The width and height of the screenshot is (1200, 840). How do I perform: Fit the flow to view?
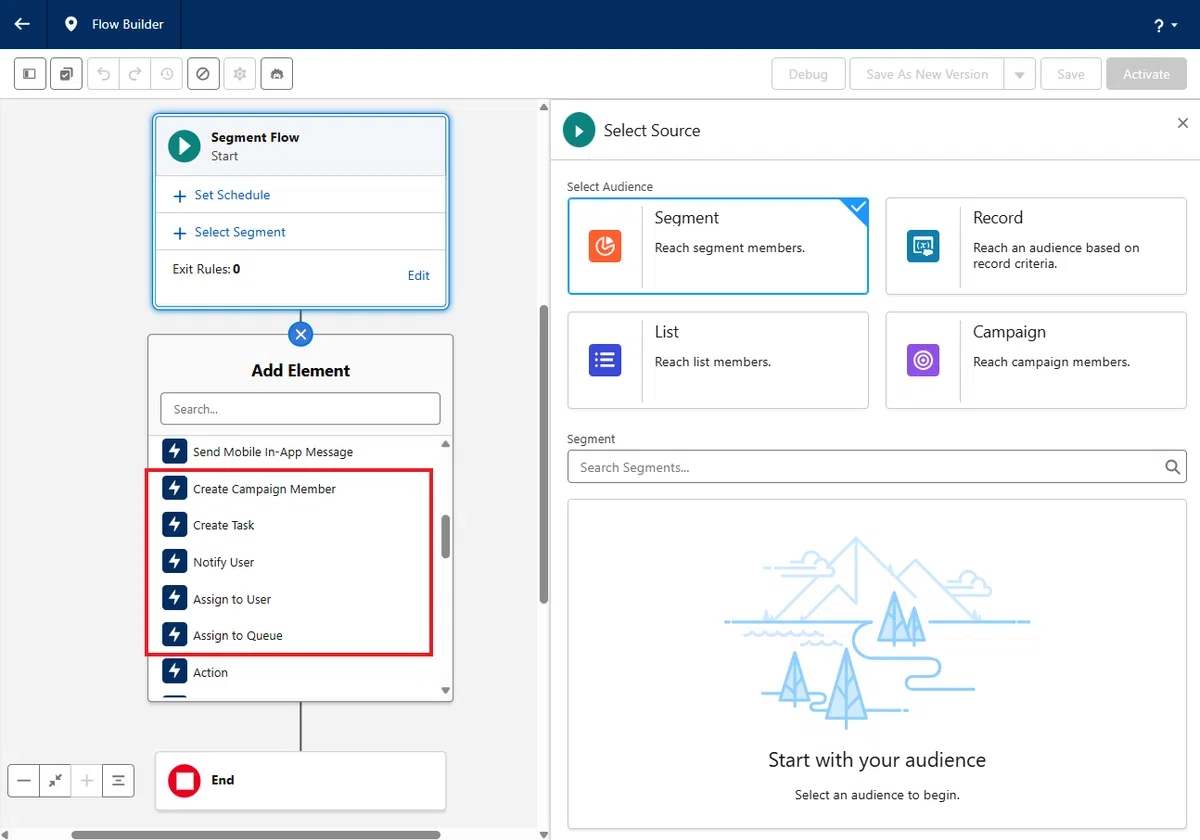coord(55,780)
